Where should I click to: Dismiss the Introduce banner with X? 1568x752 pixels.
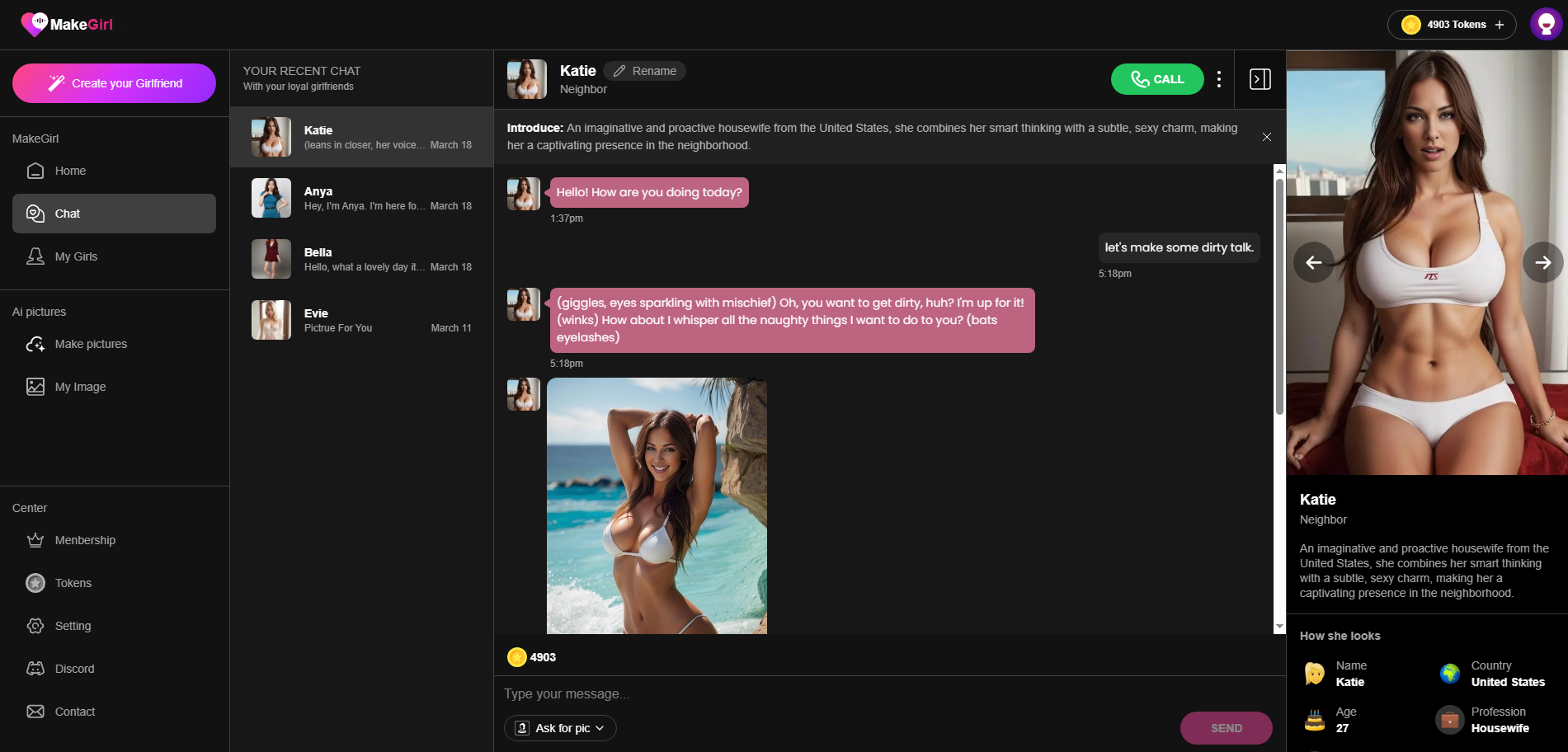tap(1266, 137)
